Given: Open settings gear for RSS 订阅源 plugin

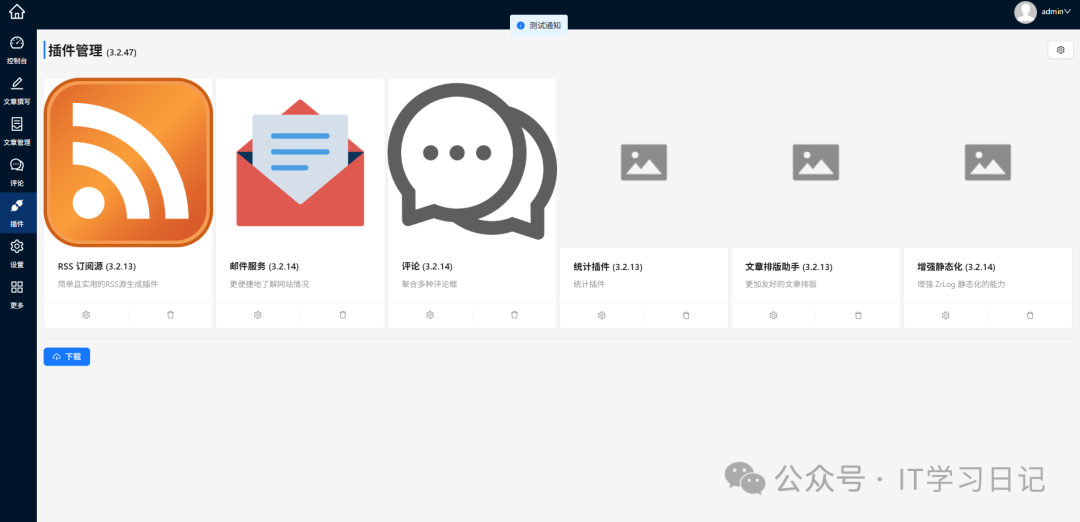Looking at the screenshot, I should click(86, 315).
